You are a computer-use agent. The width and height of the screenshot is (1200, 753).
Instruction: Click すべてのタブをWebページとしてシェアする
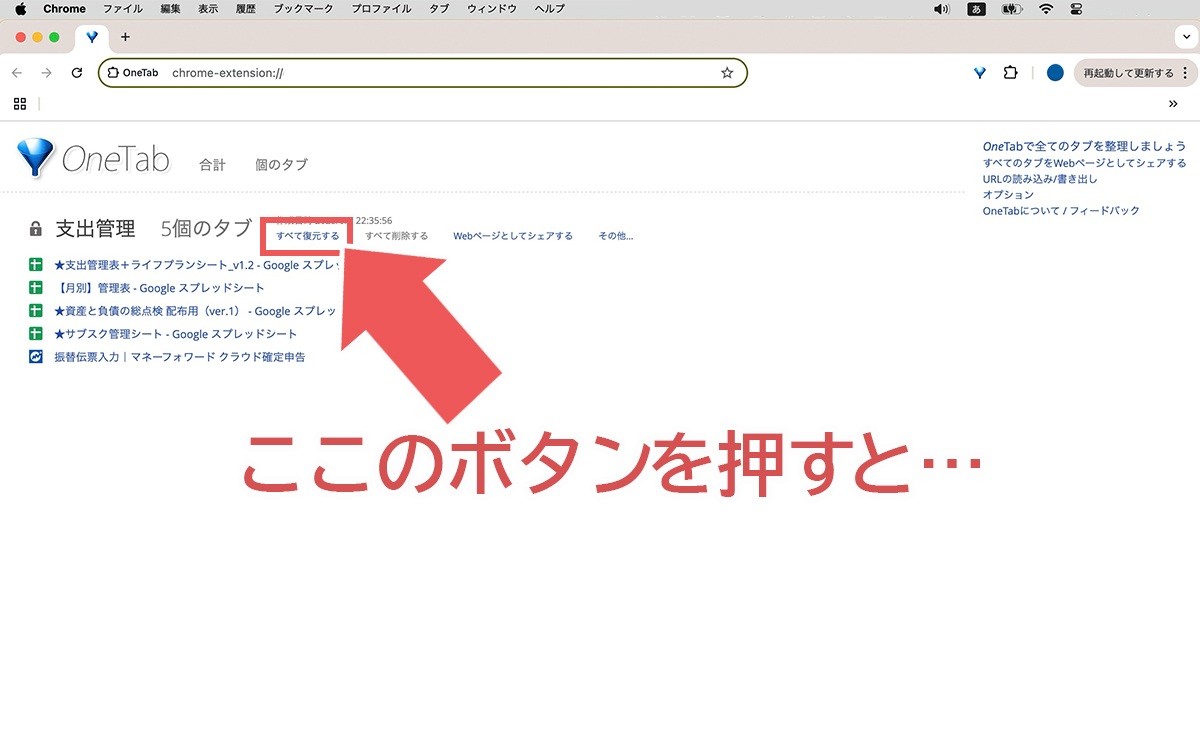(1084, 163)
